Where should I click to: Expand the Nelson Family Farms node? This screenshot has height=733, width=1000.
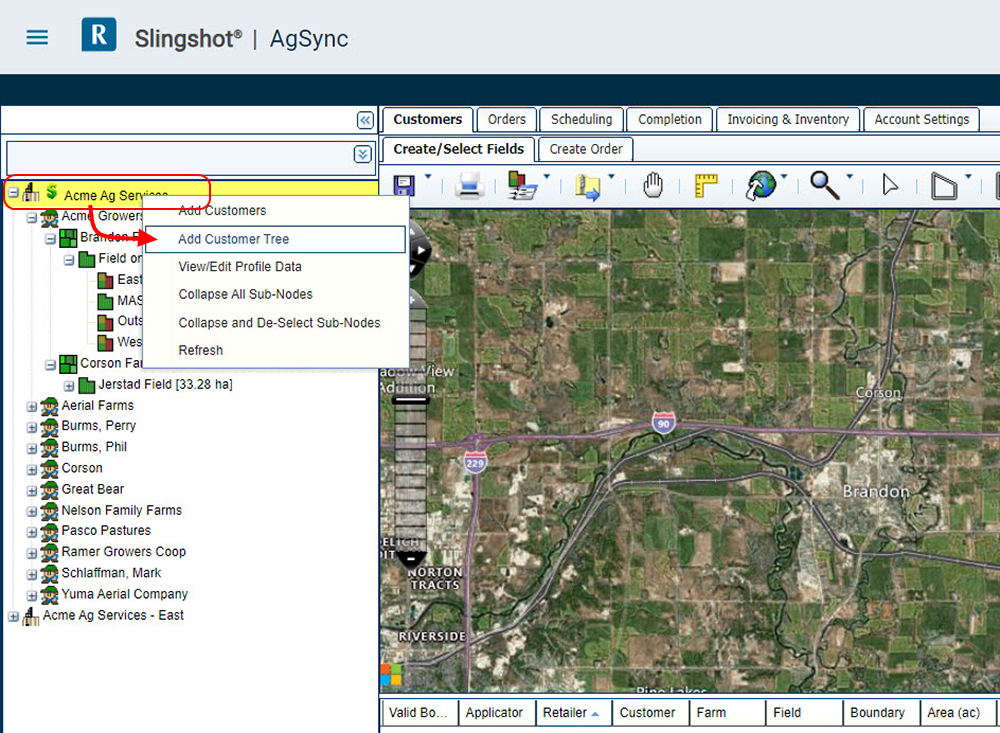[32, 512]
